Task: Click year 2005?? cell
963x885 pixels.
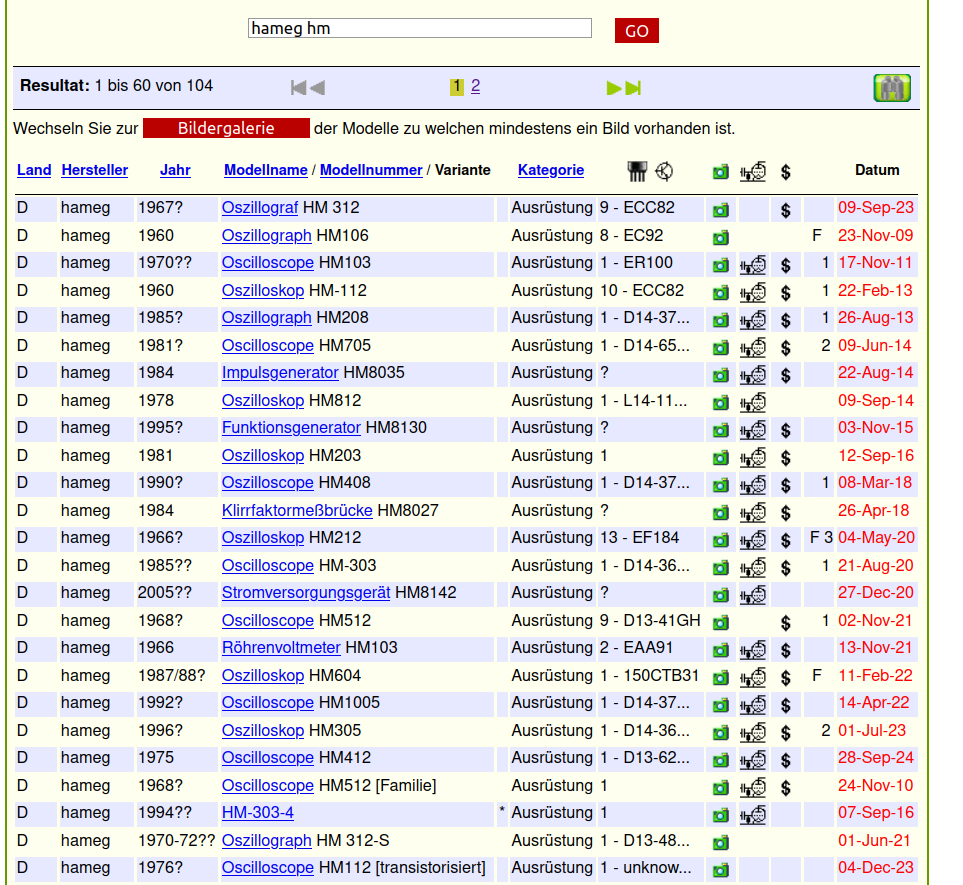Action: click(x=165, y=593)
